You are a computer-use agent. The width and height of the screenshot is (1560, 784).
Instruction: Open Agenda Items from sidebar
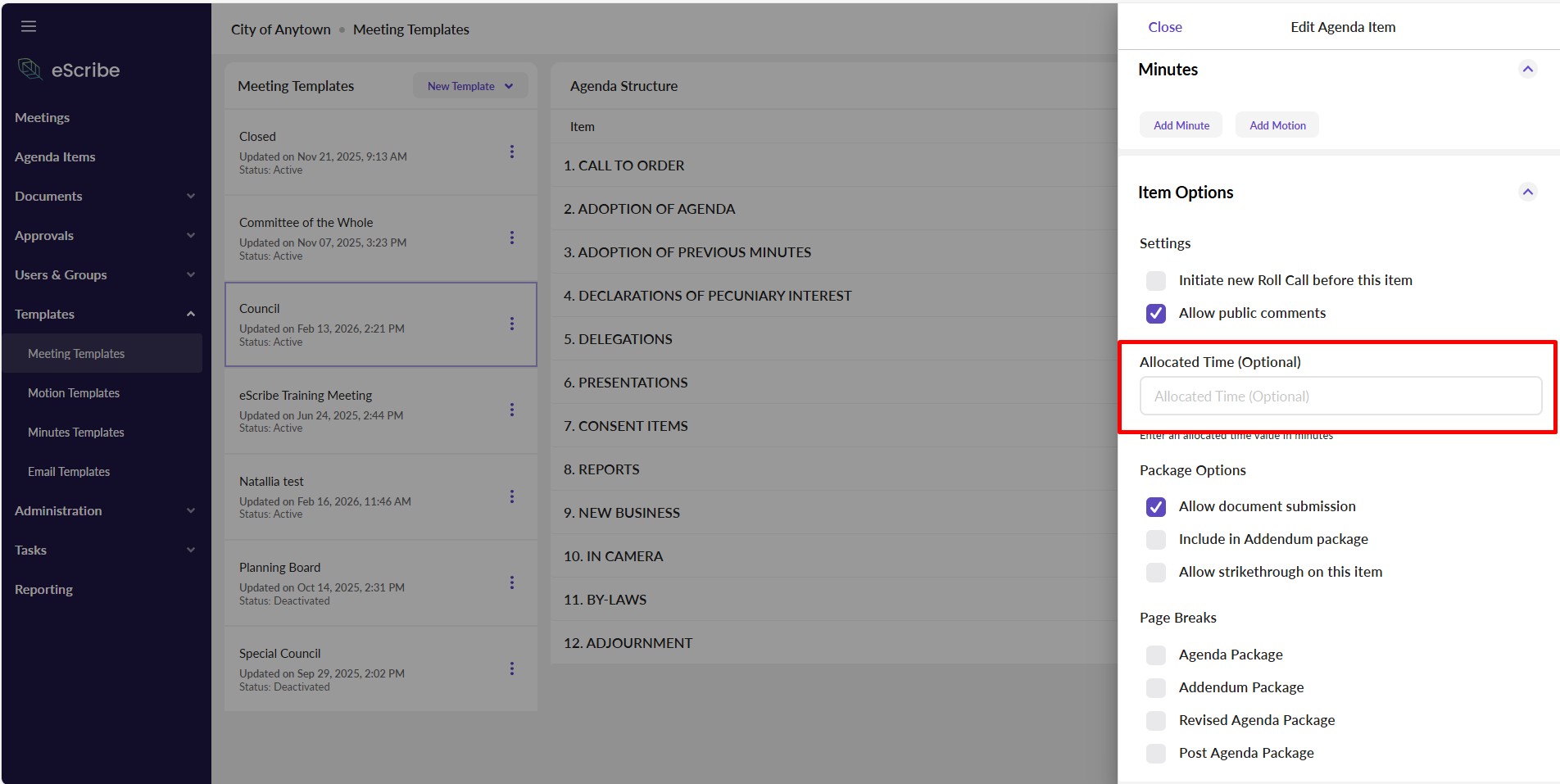[55, 157]
